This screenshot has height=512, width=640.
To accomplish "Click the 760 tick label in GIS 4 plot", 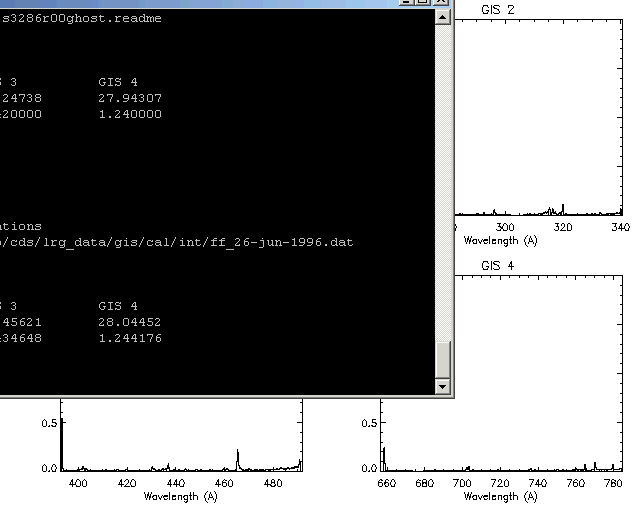I will (576, 483).
